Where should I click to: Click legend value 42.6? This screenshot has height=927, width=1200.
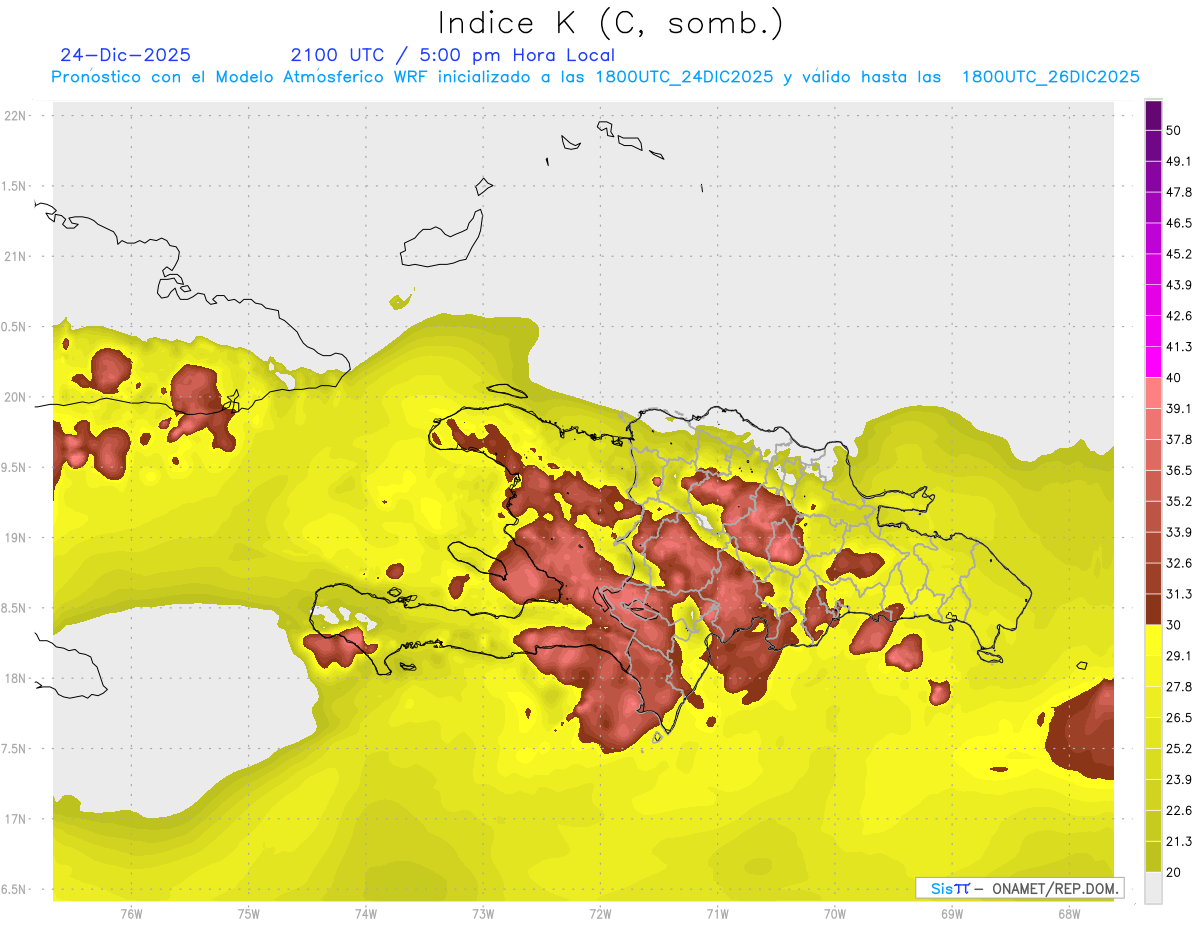[x=1179, y=316]
